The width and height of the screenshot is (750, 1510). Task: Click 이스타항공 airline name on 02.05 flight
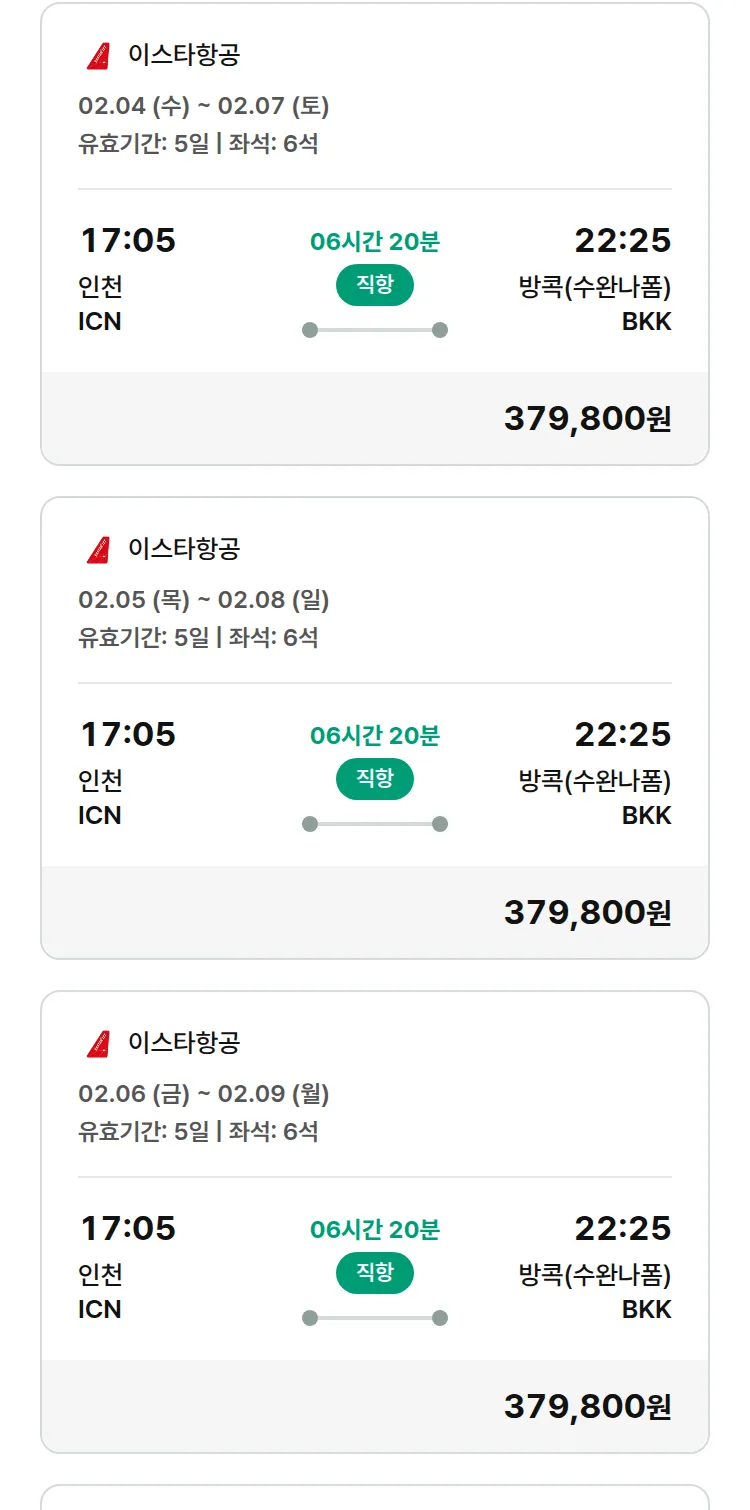tap(184, 549)
